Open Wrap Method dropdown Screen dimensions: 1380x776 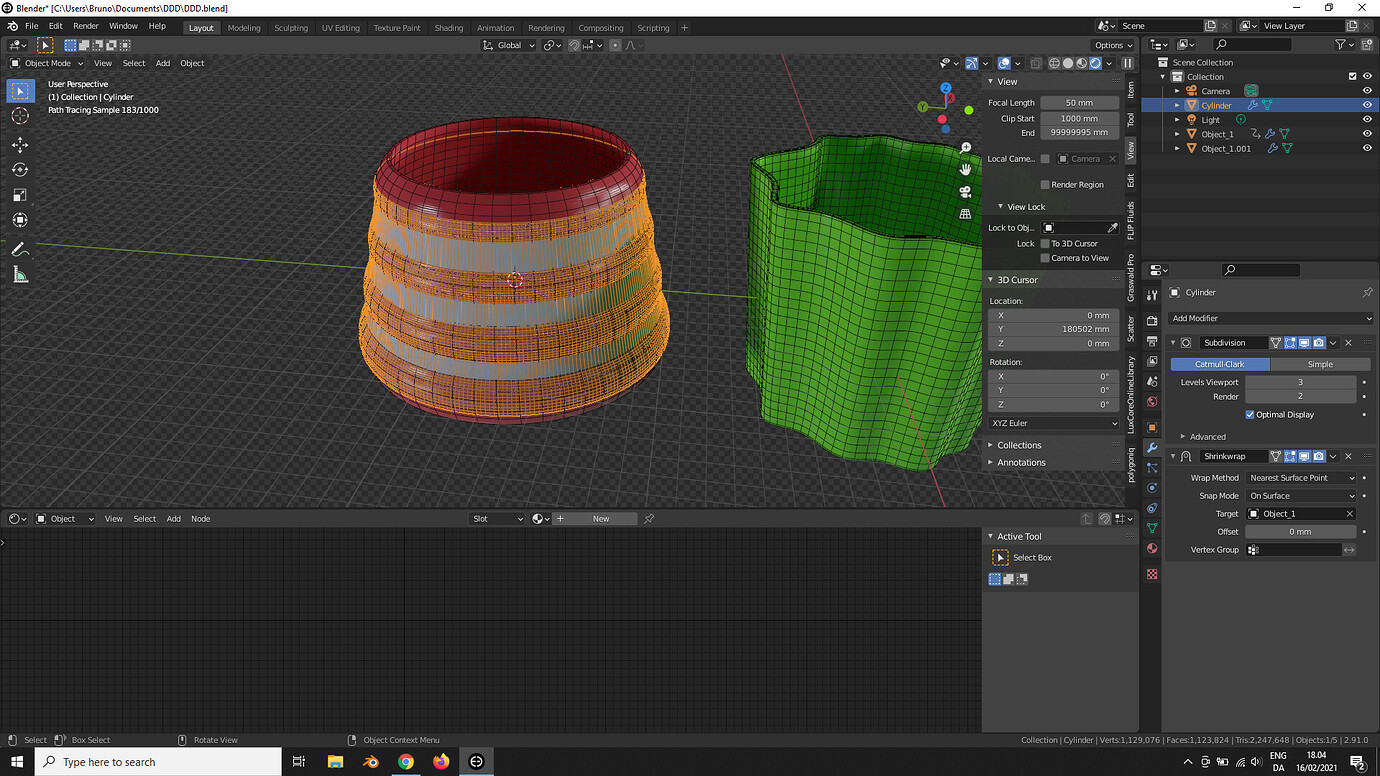click(1302, 478)
